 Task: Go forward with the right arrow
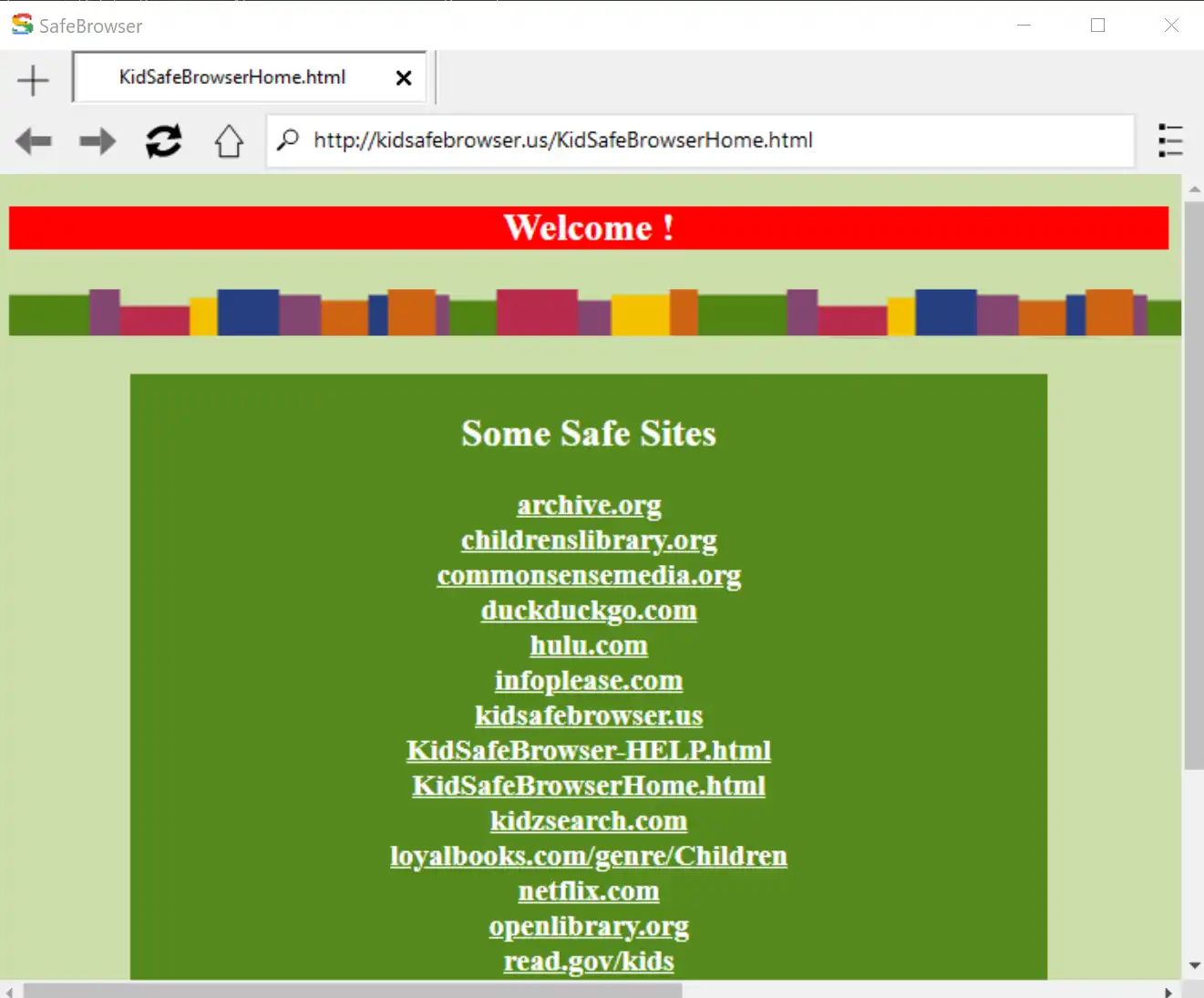[x=98, y=141]
